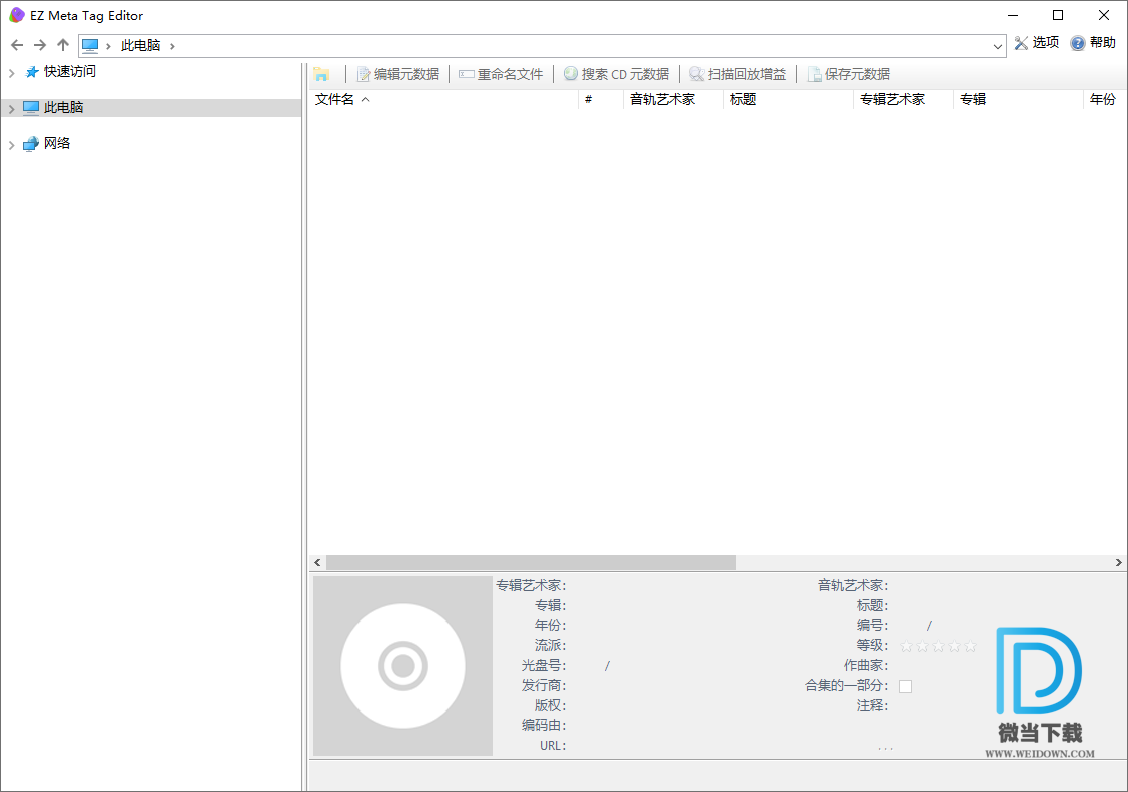Viewport: 1128px width, 792px height.
Task: Expand the 快速访问 tree node
Action: [x=12, y=73]
